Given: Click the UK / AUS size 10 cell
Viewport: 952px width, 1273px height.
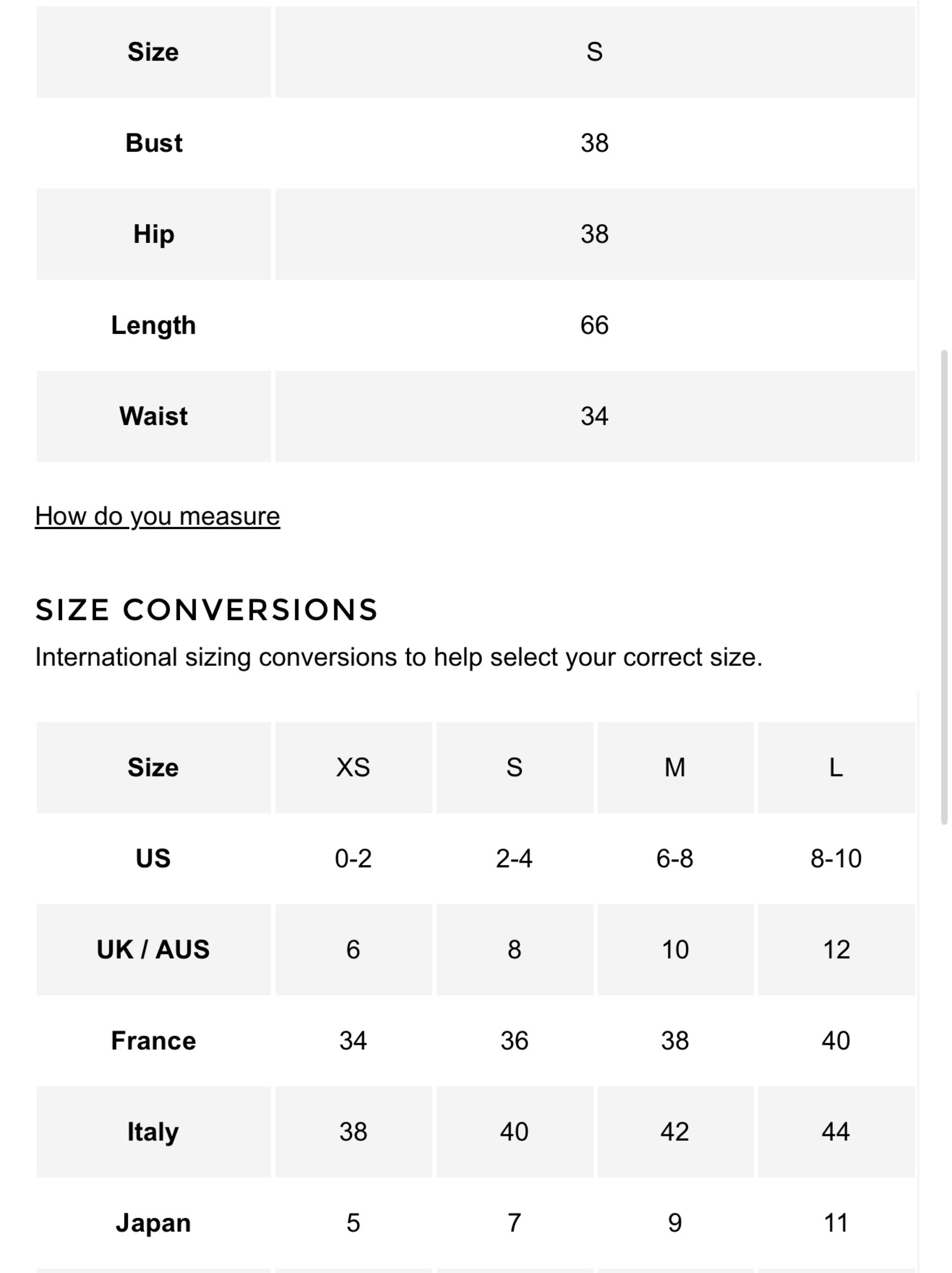Looking at the screenshot, I should pyautogui.click(x=675, y=949).
